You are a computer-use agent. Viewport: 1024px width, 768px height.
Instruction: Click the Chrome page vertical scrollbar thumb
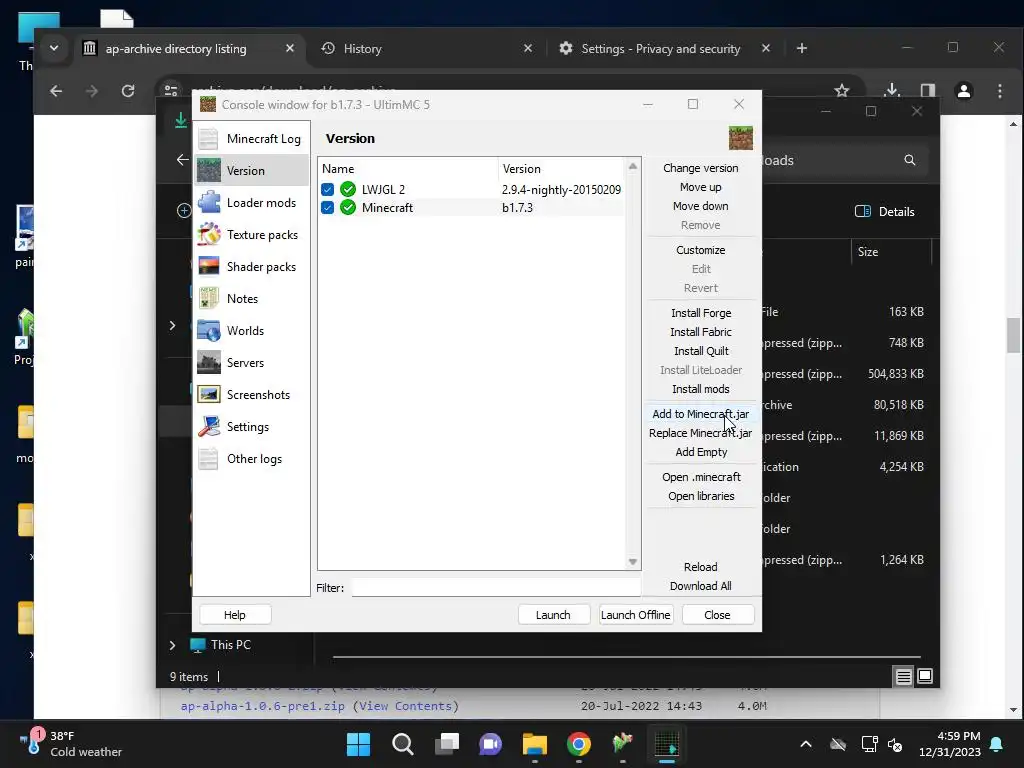point(1013,335)
